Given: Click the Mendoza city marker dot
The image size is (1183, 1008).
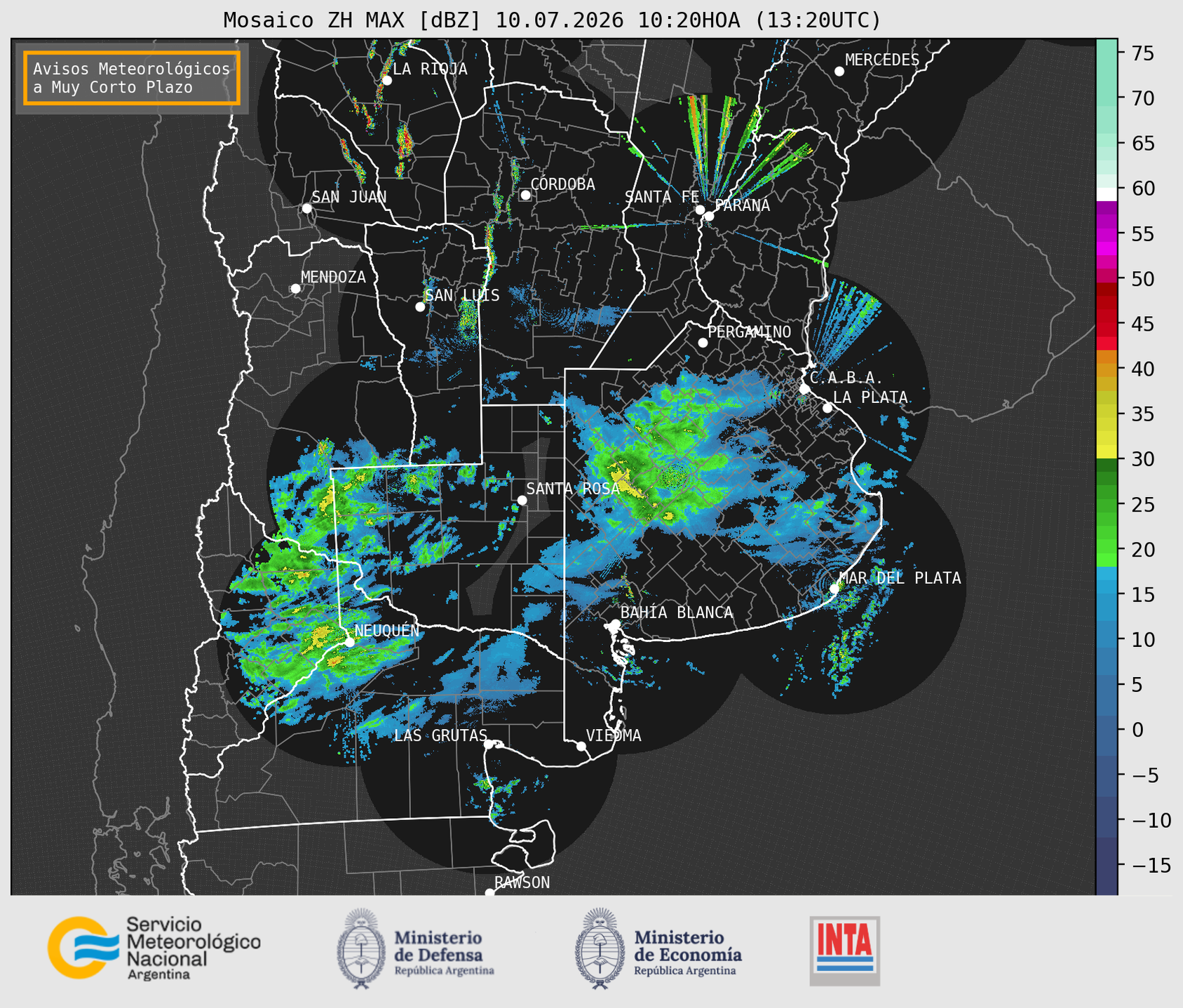Looking at the screenshot, I should 295,289.
